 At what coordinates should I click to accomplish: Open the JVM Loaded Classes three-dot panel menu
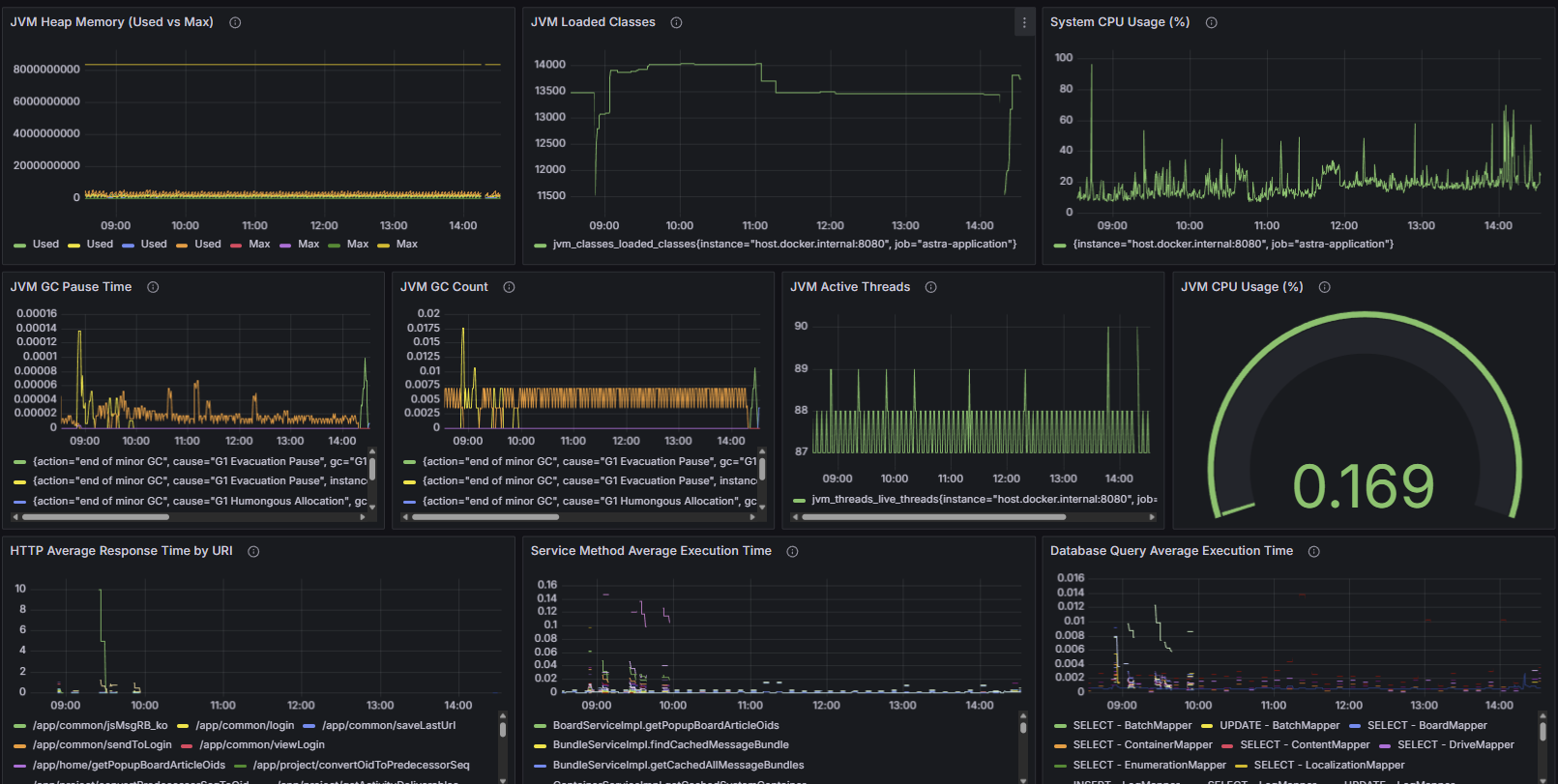(1024, 22)
